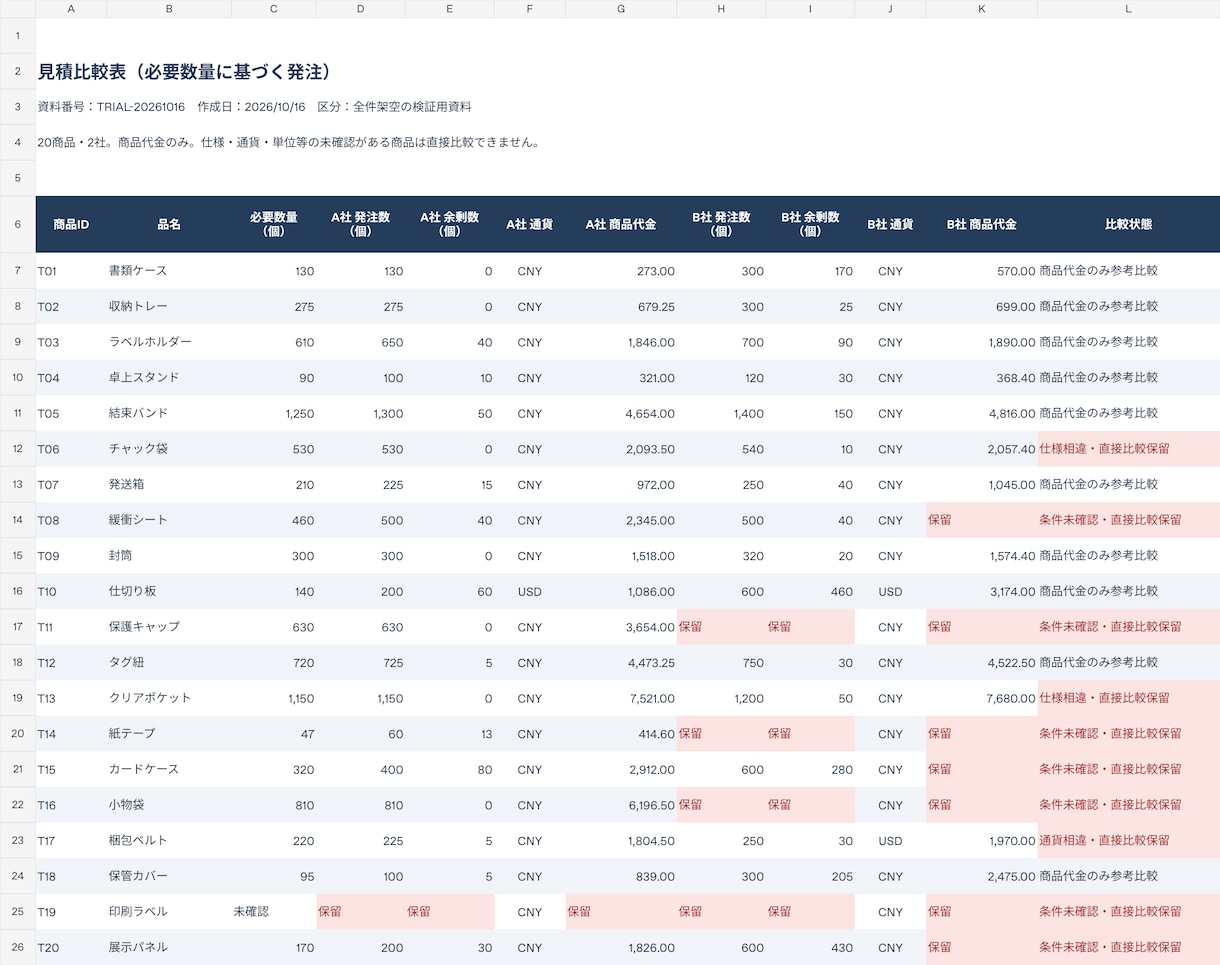
Task: Select column G header
Action: coord(621,9)
